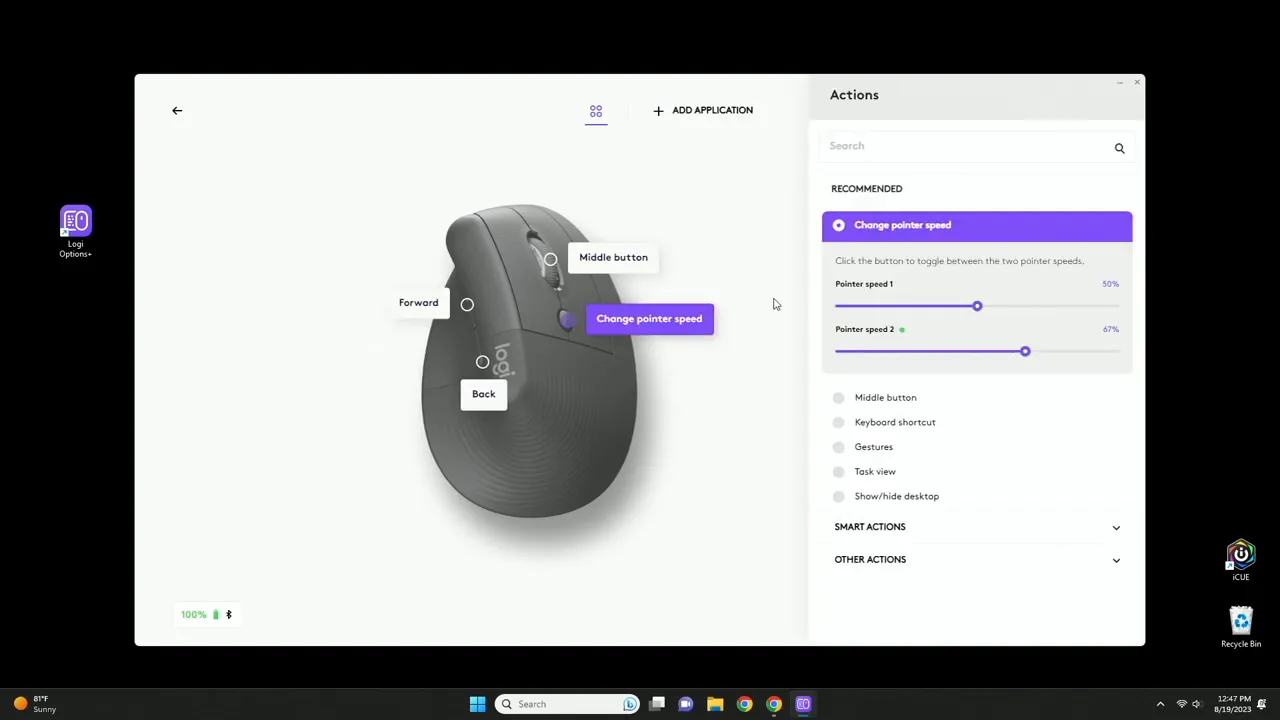Click the apps grid icon in the top toolbar
The image size is (1280, 720).
(x=596, y=111)
